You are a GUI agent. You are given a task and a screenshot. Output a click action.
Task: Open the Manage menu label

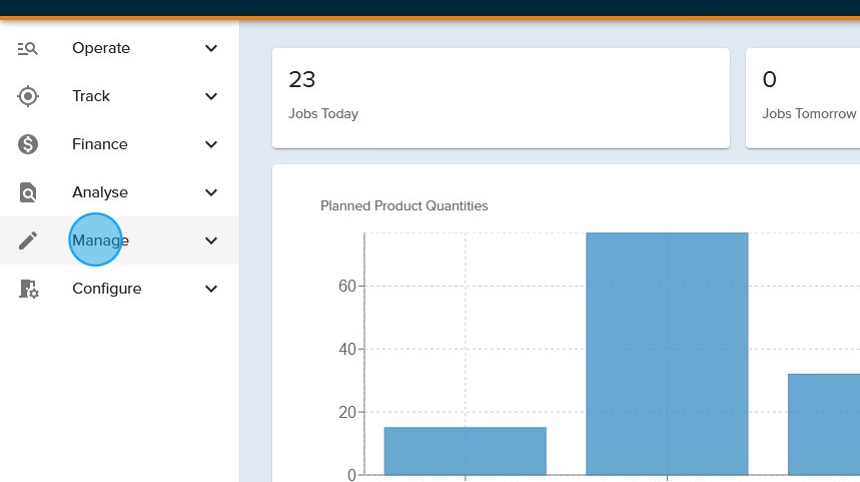tap(100, 240)
